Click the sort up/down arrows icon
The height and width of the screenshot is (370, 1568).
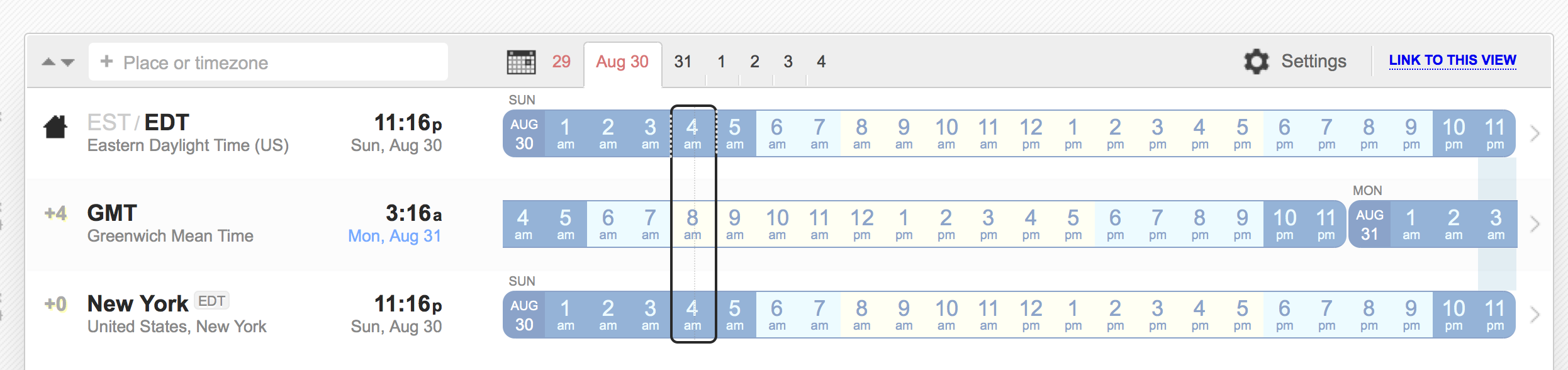[58, 62]
